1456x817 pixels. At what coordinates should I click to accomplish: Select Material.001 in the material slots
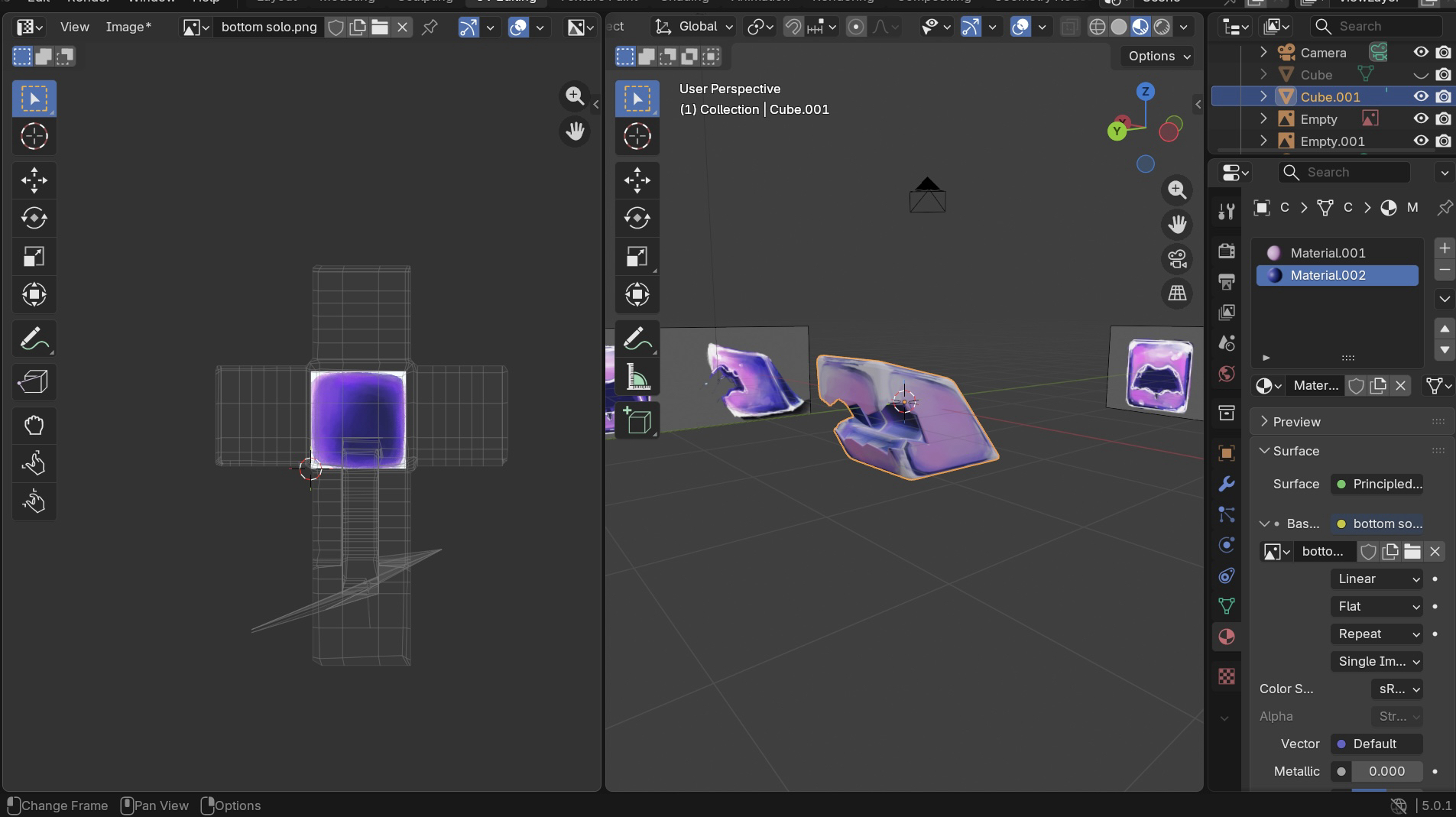coord(1328,253)
